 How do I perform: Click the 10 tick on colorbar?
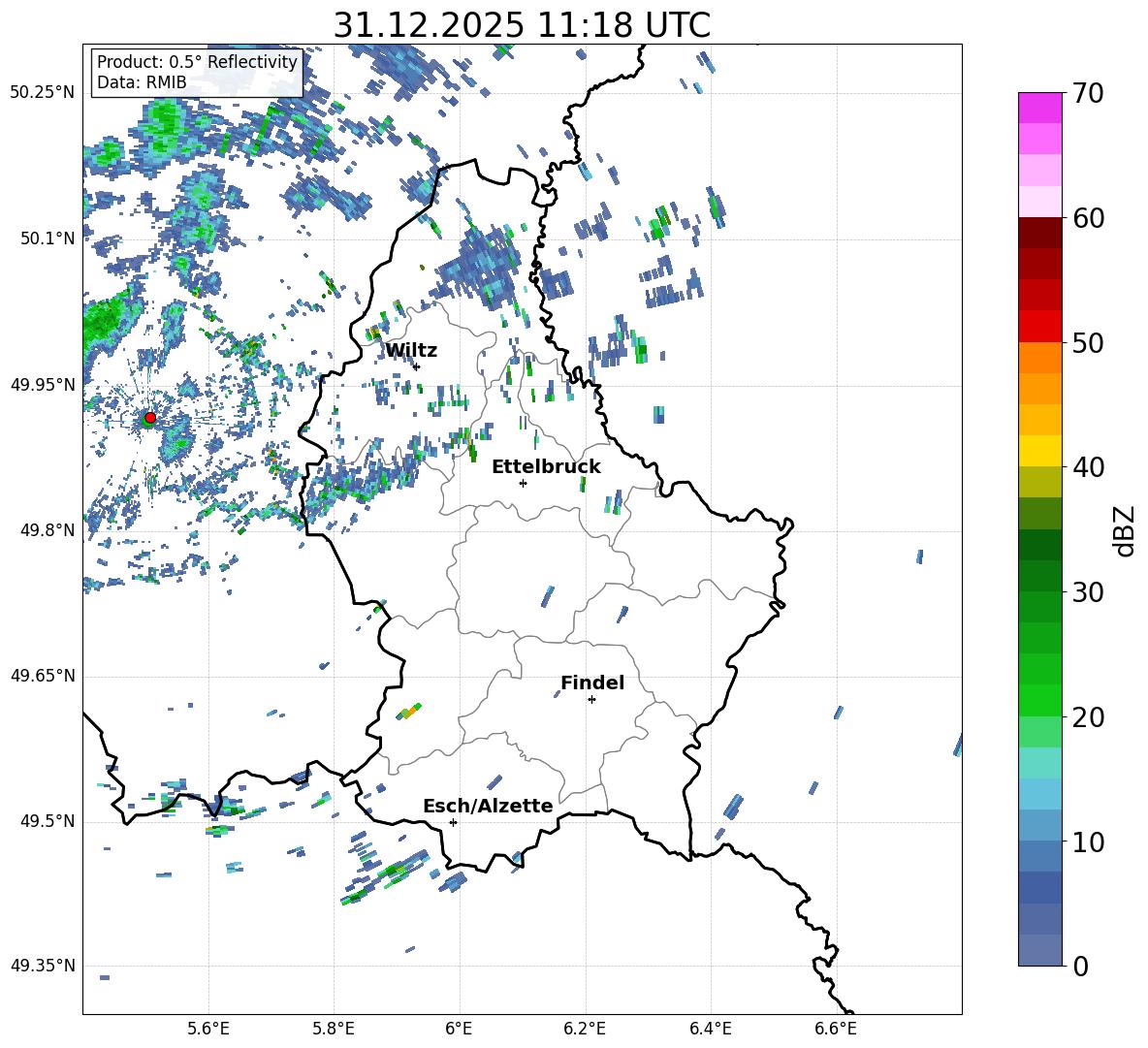click(1088, 842)
